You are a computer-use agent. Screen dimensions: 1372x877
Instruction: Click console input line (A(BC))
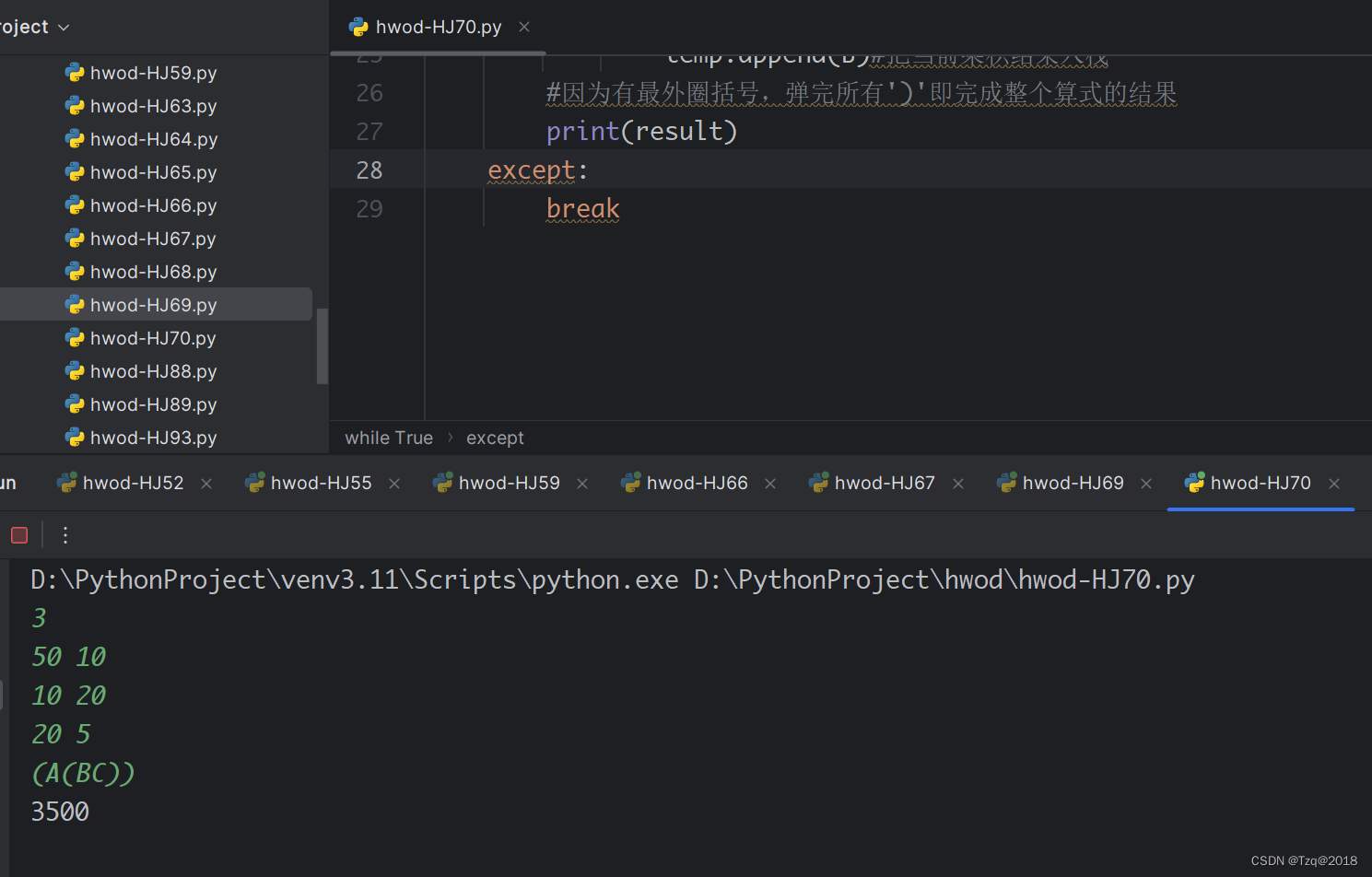pos(83,773)
